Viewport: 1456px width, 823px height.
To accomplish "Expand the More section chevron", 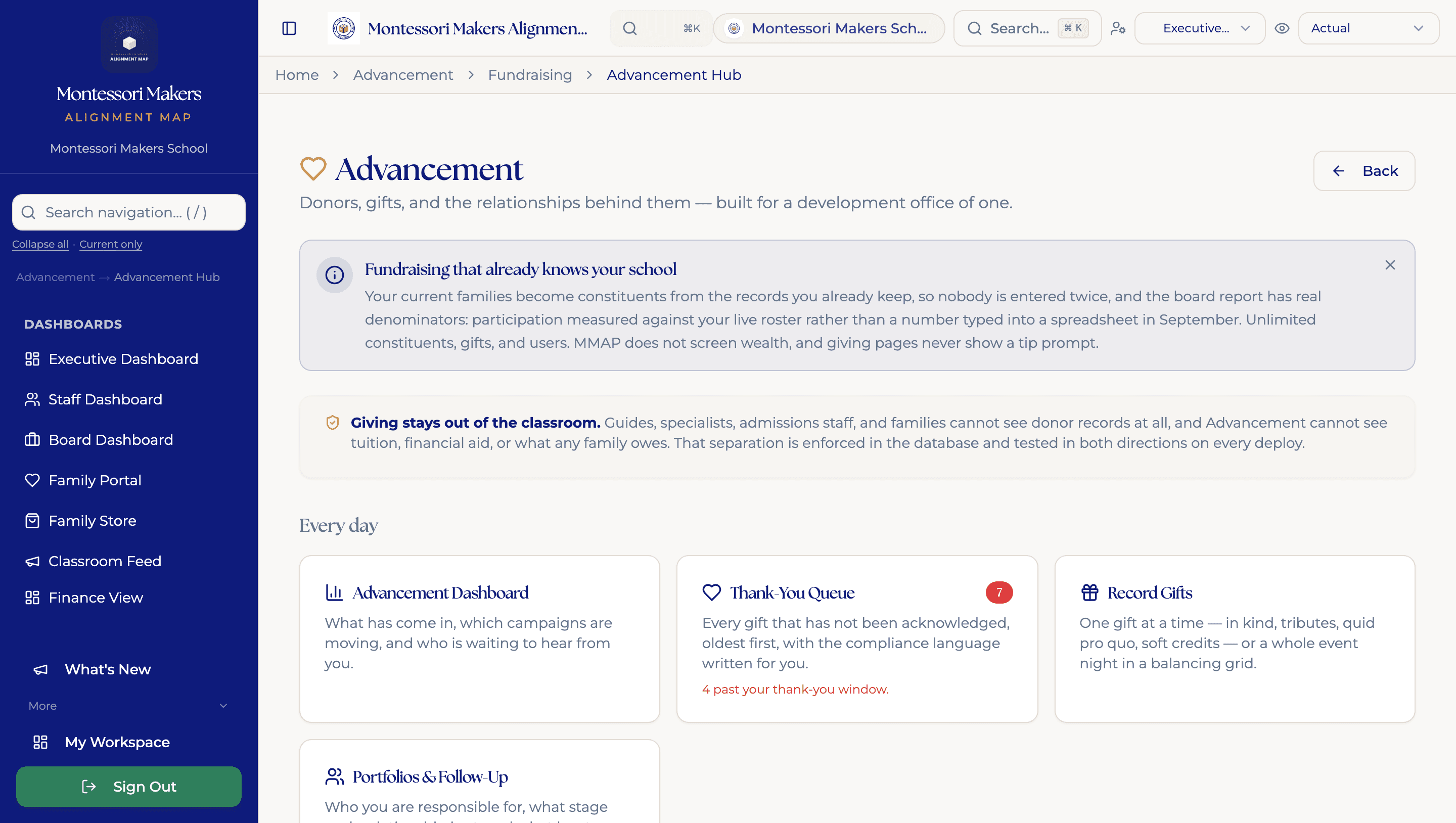I will point(223,705).
